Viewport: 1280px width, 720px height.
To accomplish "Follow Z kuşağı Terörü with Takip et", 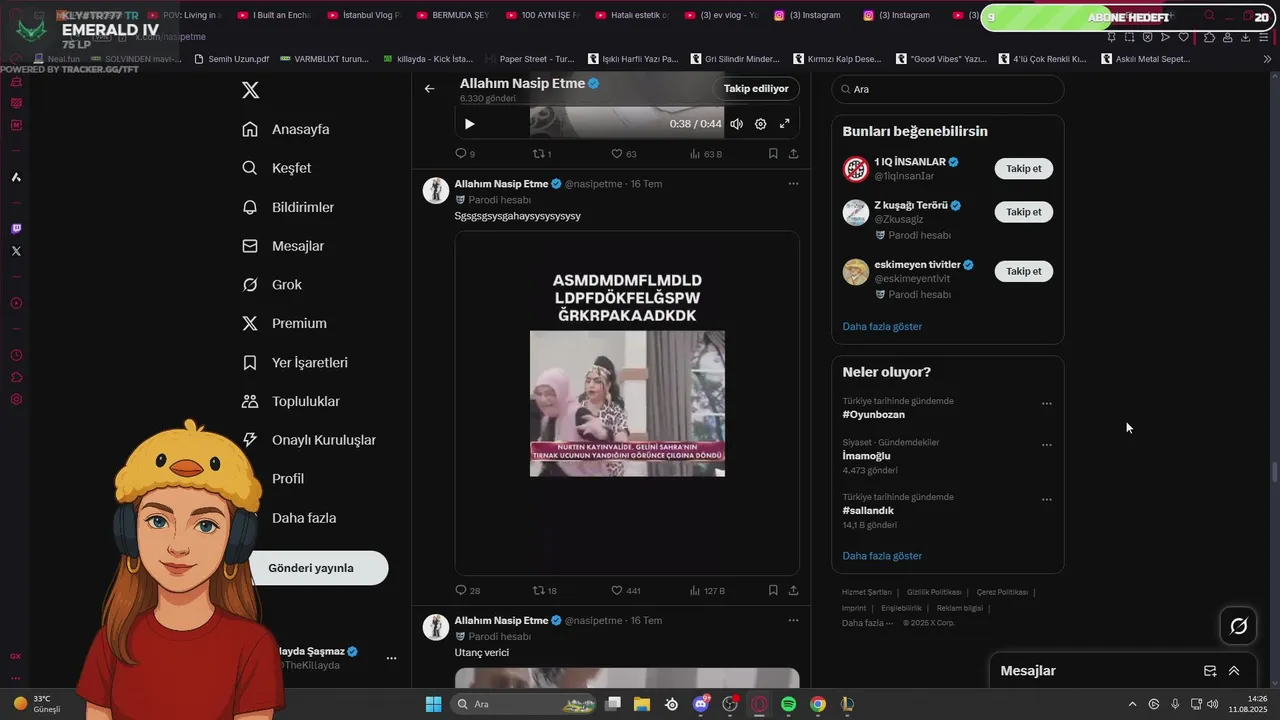I will pos(1023,212).
